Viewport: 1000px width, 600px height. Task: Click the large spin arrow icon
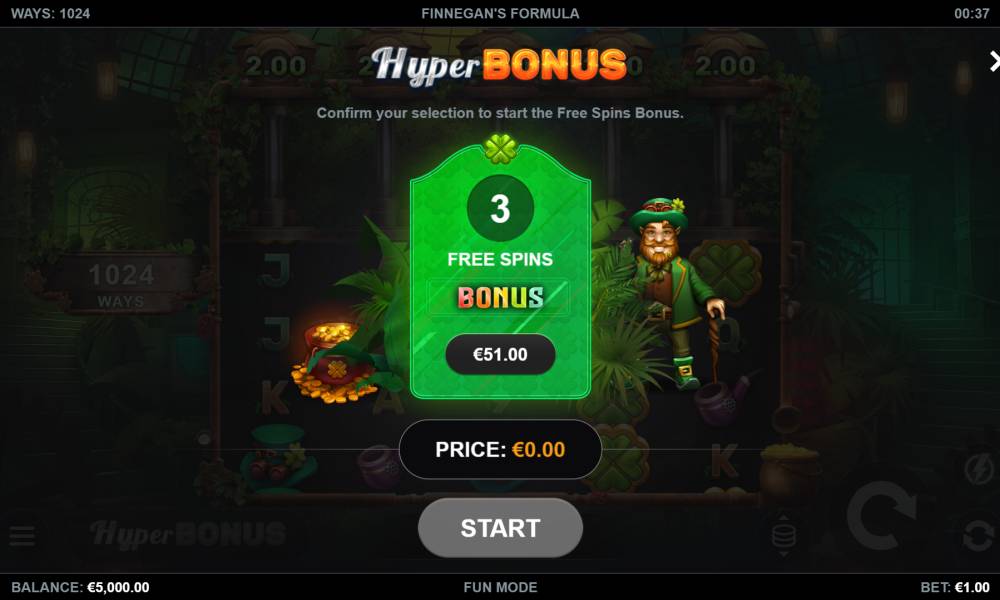click(x=881, y=515)
